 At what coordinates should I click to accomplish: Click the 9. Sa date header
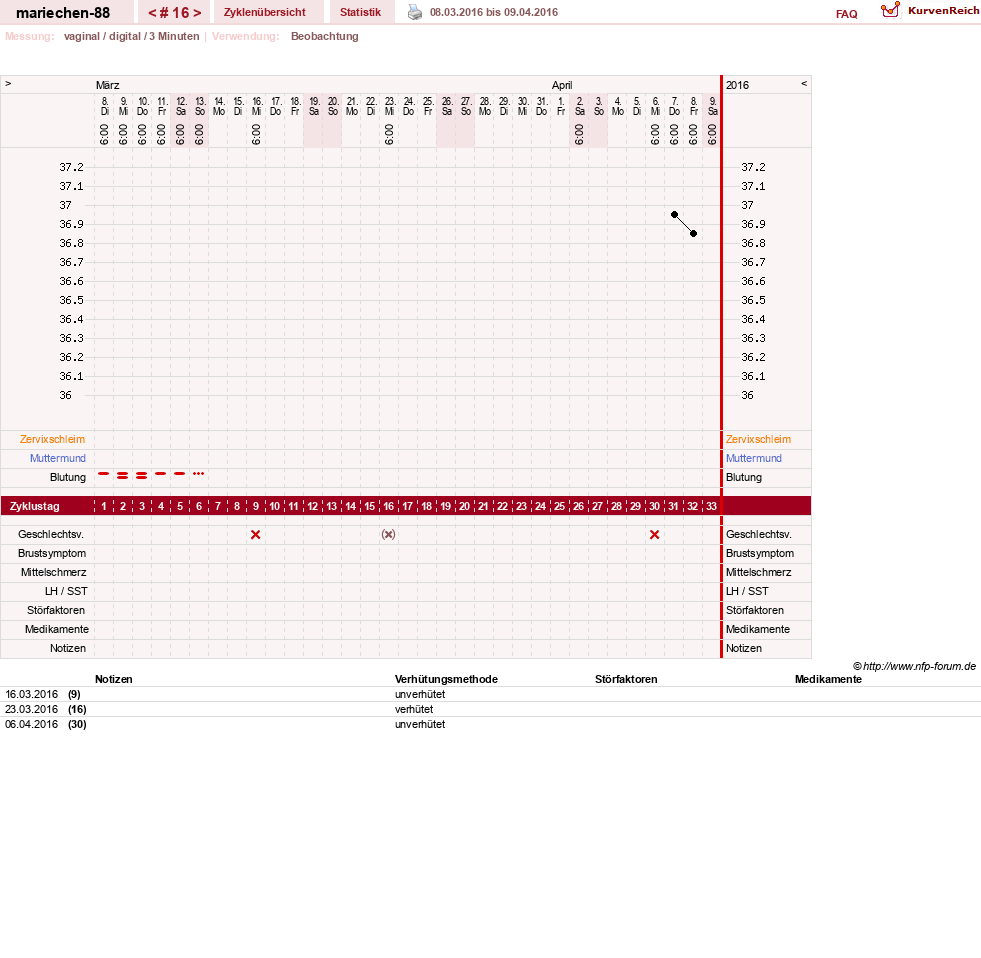(712, 106)
